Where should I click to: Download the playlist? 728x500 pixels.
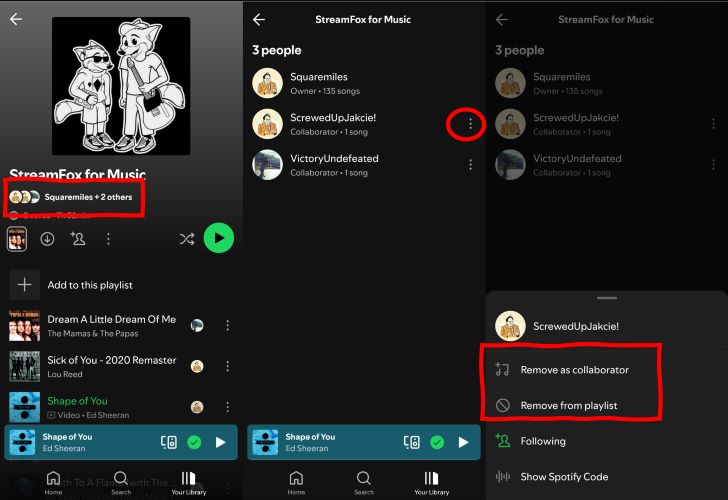click(x=47, y=239)
